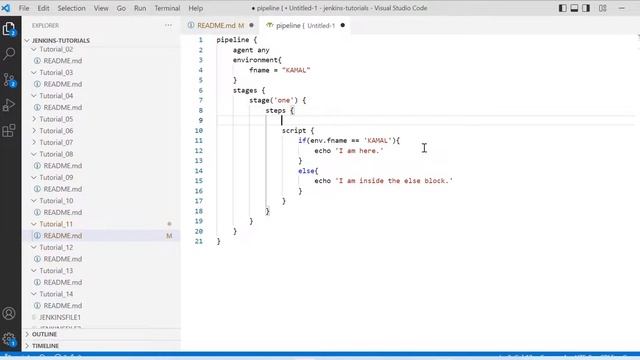Collapse the Tutorial_03 folder
Image resolution: width=640 pixels, height=360 pixels.
[x=56, y=73]
